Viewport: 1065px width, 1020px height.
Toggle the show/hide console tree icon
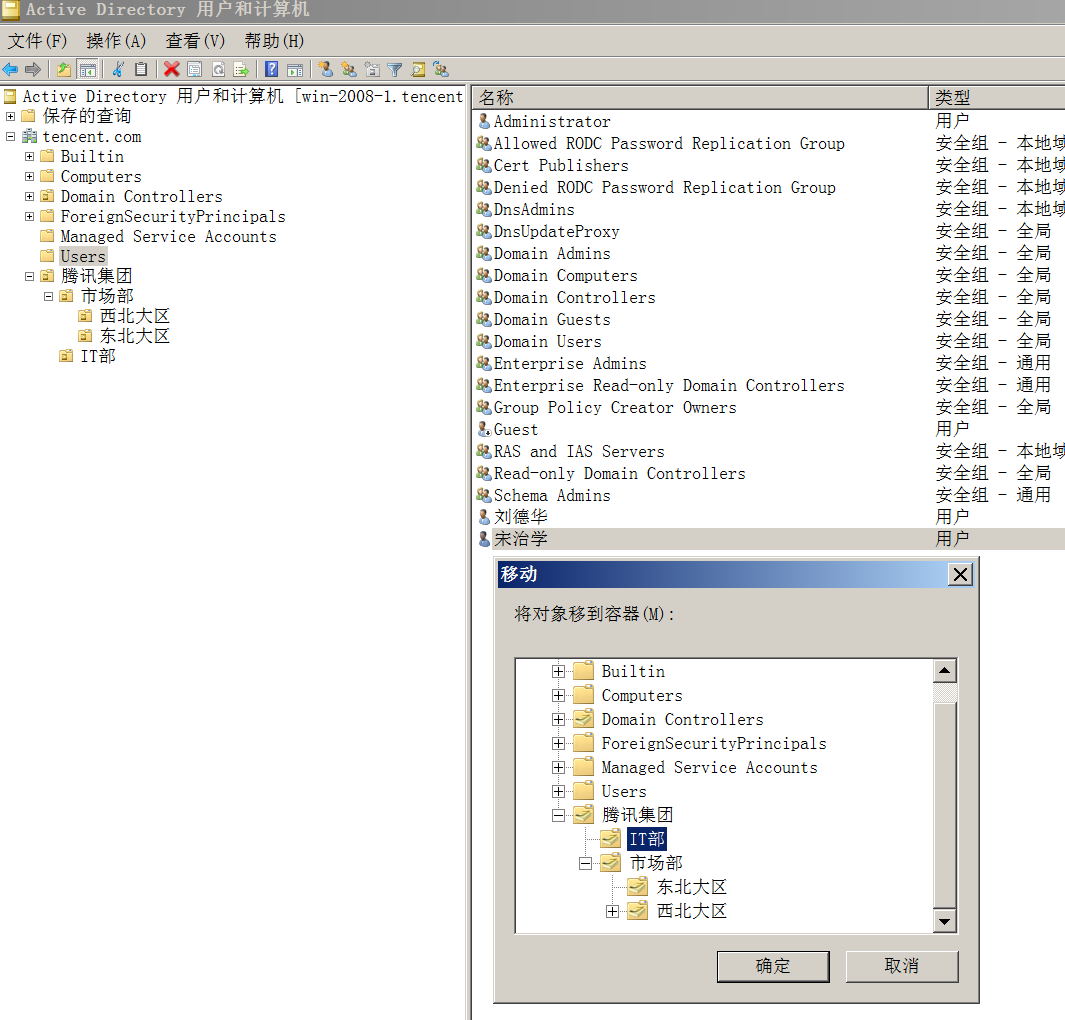88,69
